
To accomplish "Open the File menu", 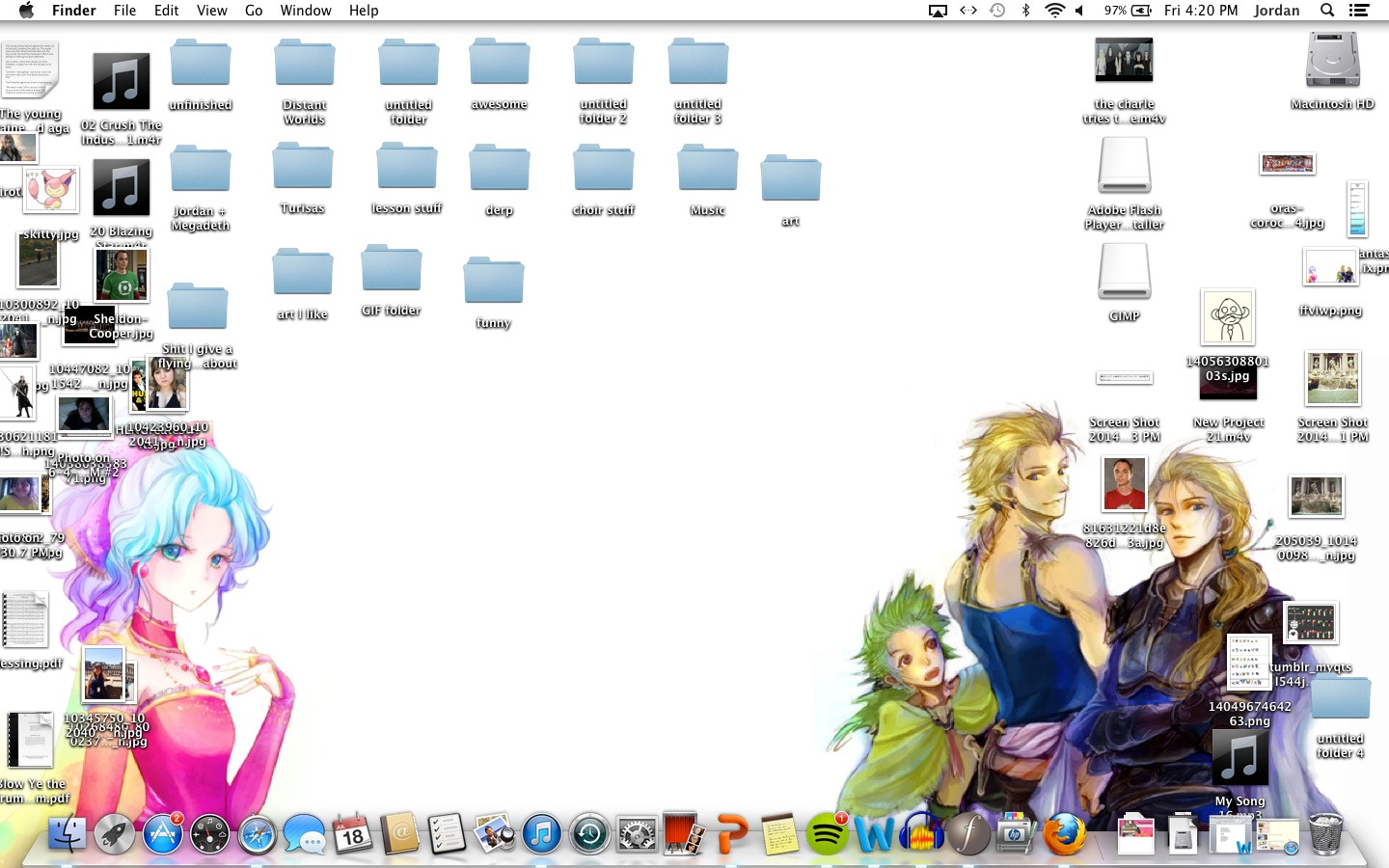I will point(124,11).
